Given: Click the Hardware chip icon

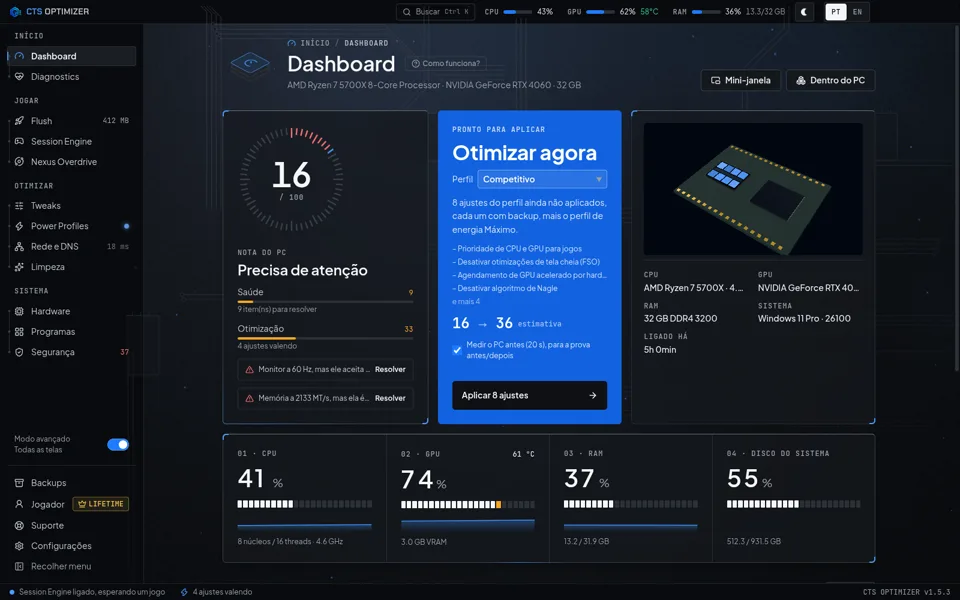Looking at the screenshot, I should [19, 311].
